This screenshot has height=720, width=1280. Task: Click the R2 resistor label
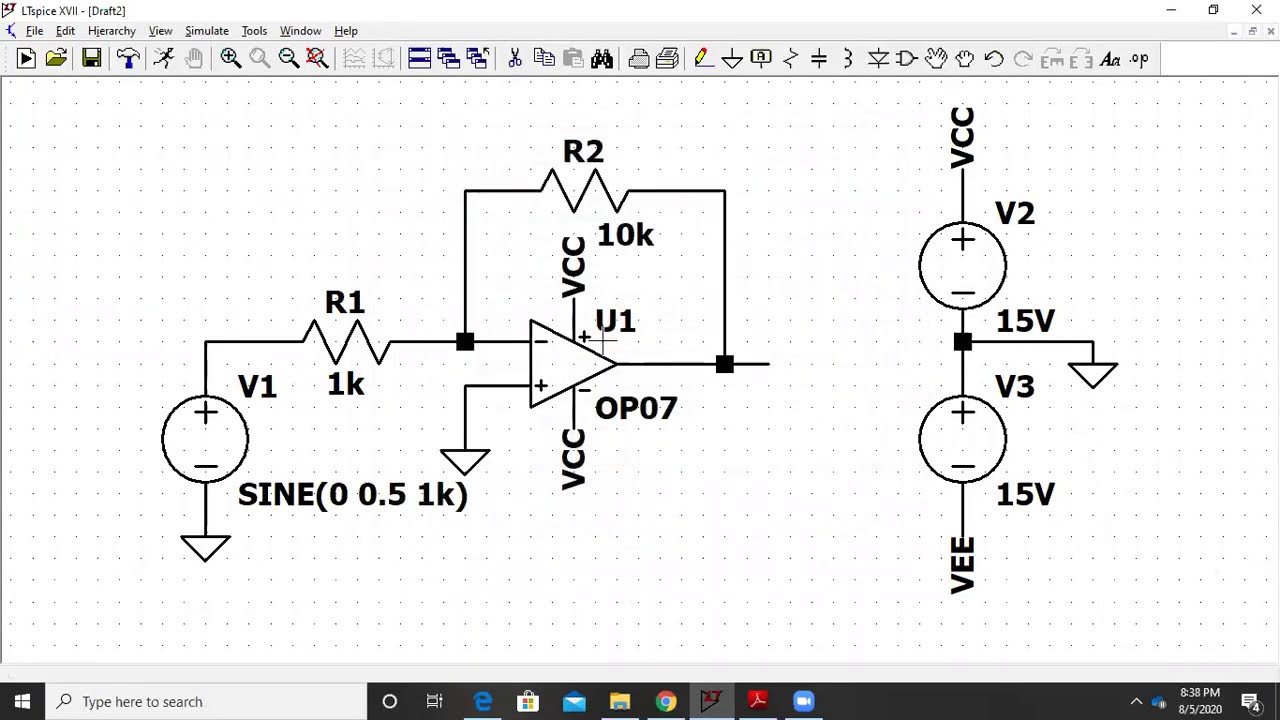coord(584,152)
